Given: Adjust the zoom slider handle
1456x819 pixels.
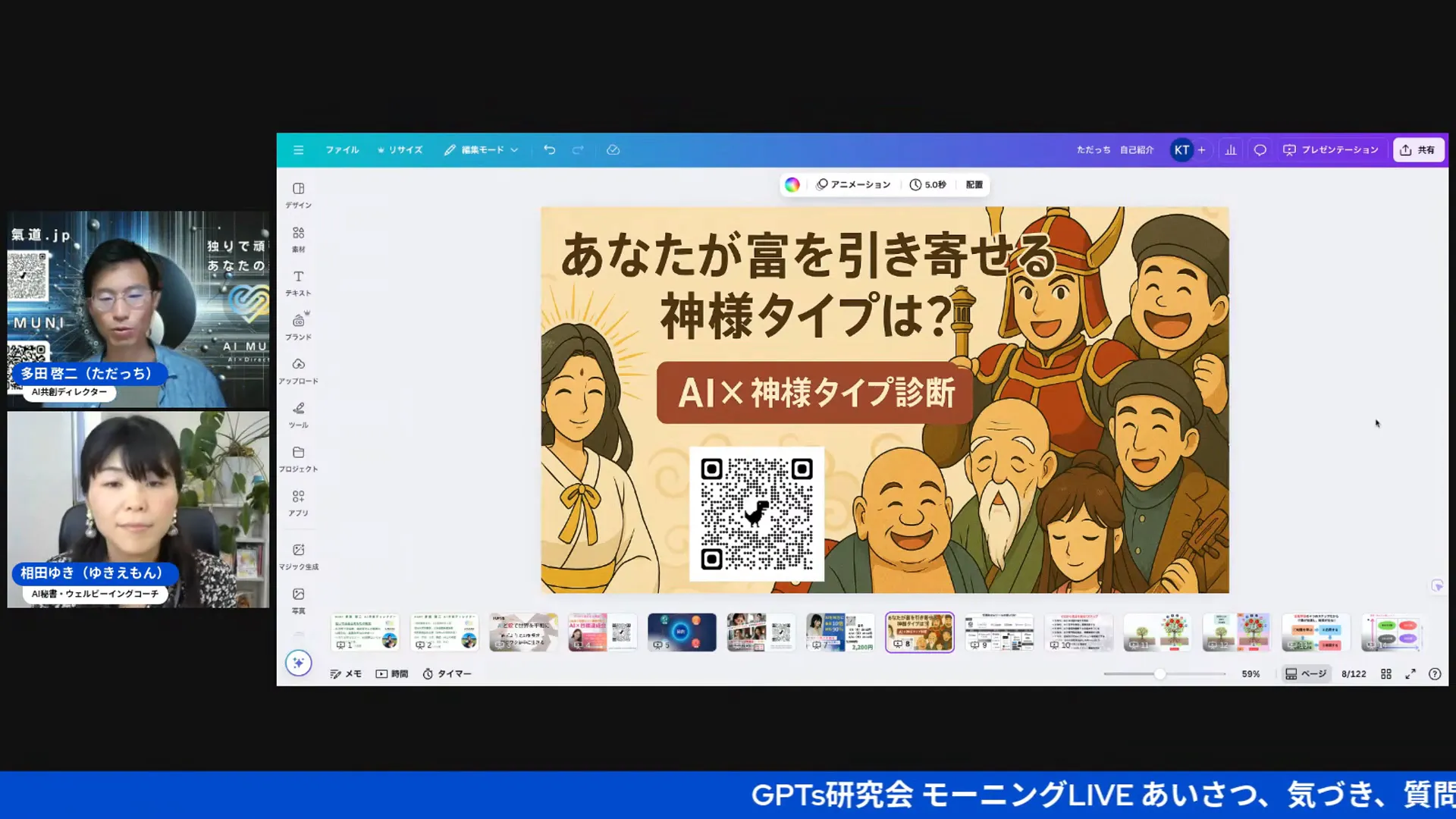Looking at the screenshot, I should pyautogui.click(x=1159, y=673).
